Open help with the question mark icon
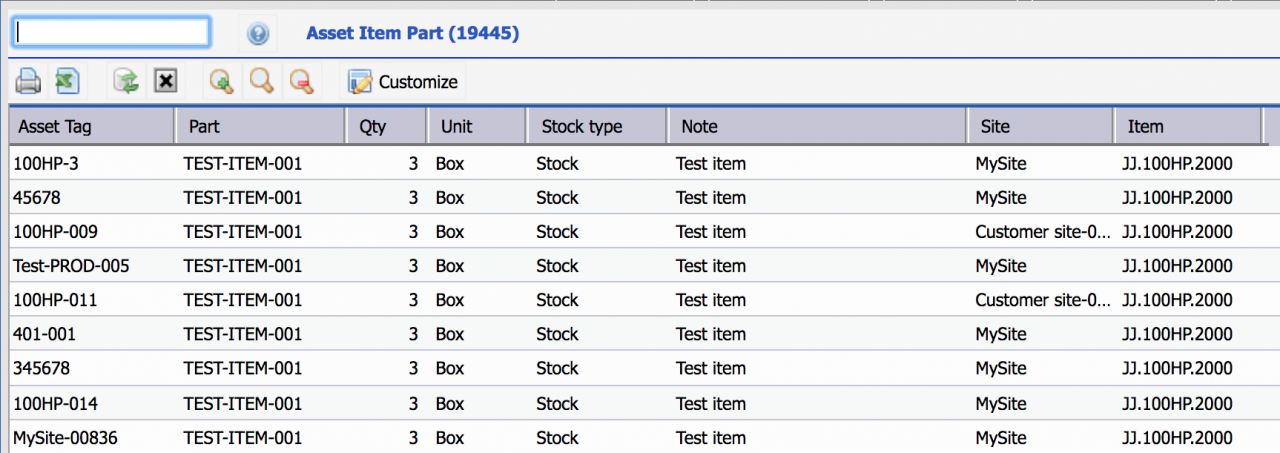The image size is (1280, 453). 258,34
